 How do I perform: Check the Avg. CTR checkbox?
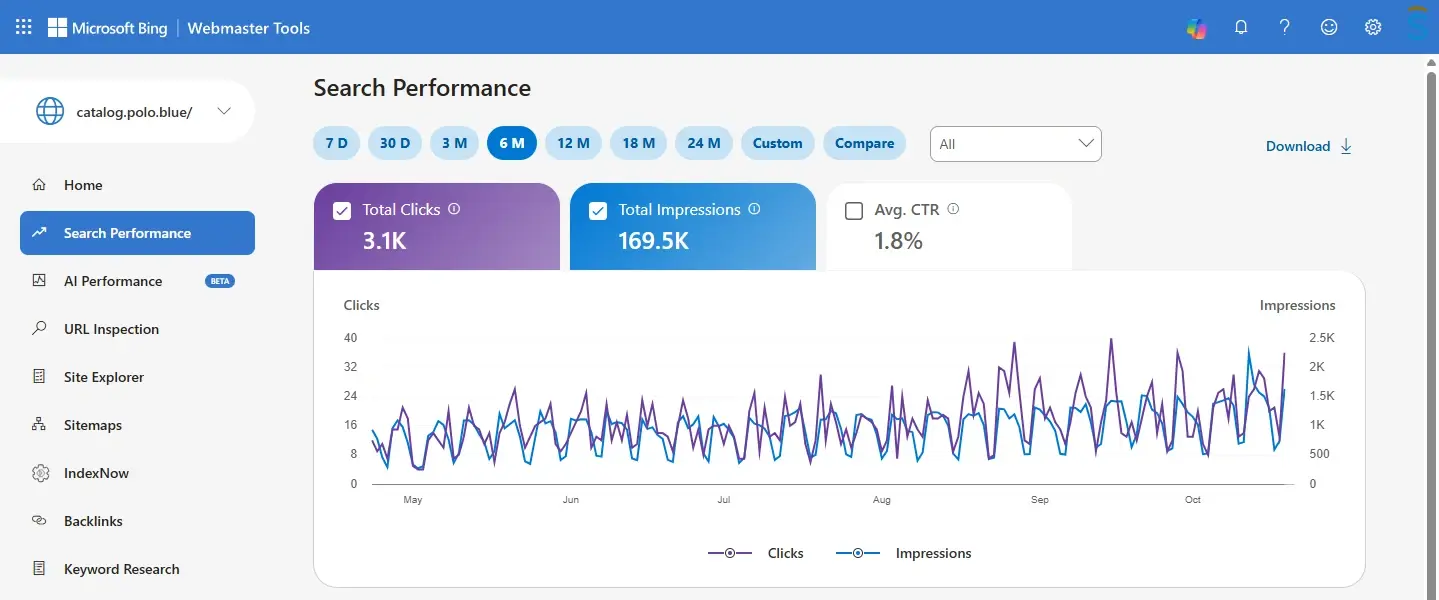point(854,210)
